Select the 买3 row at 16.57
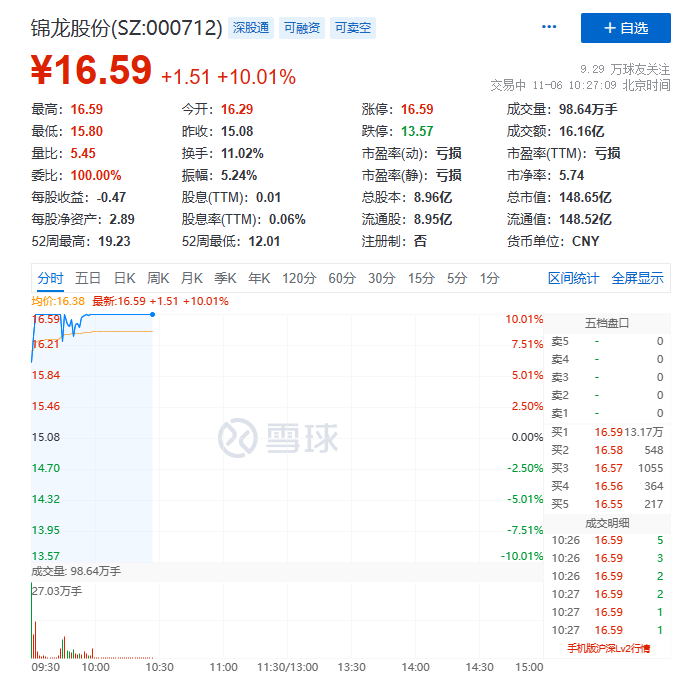The image size is (673, 678). (607, 468)
